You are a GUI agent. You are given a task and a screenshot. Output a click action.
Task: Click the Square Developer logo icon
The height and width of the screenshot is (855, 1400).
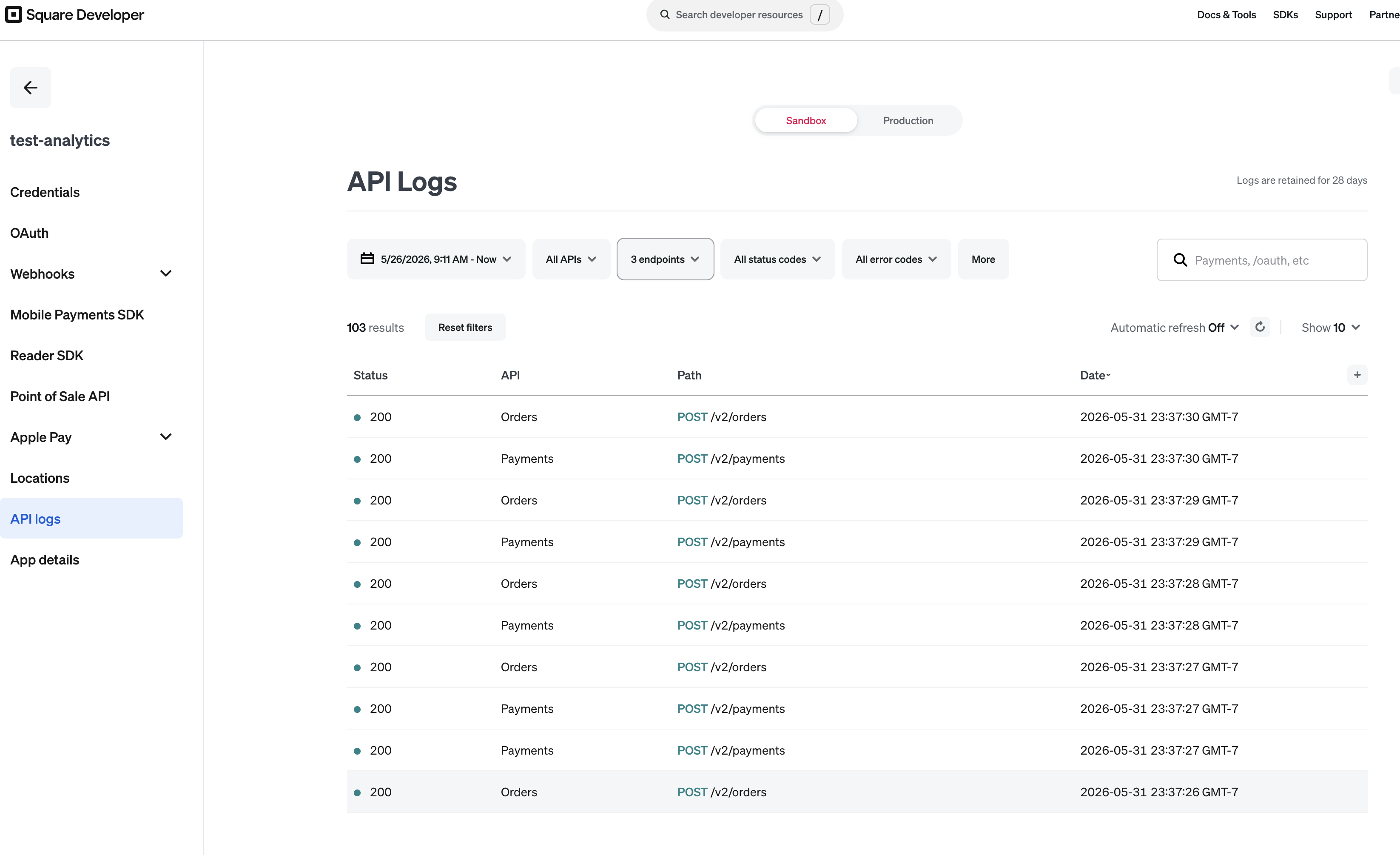click(14, 14)
